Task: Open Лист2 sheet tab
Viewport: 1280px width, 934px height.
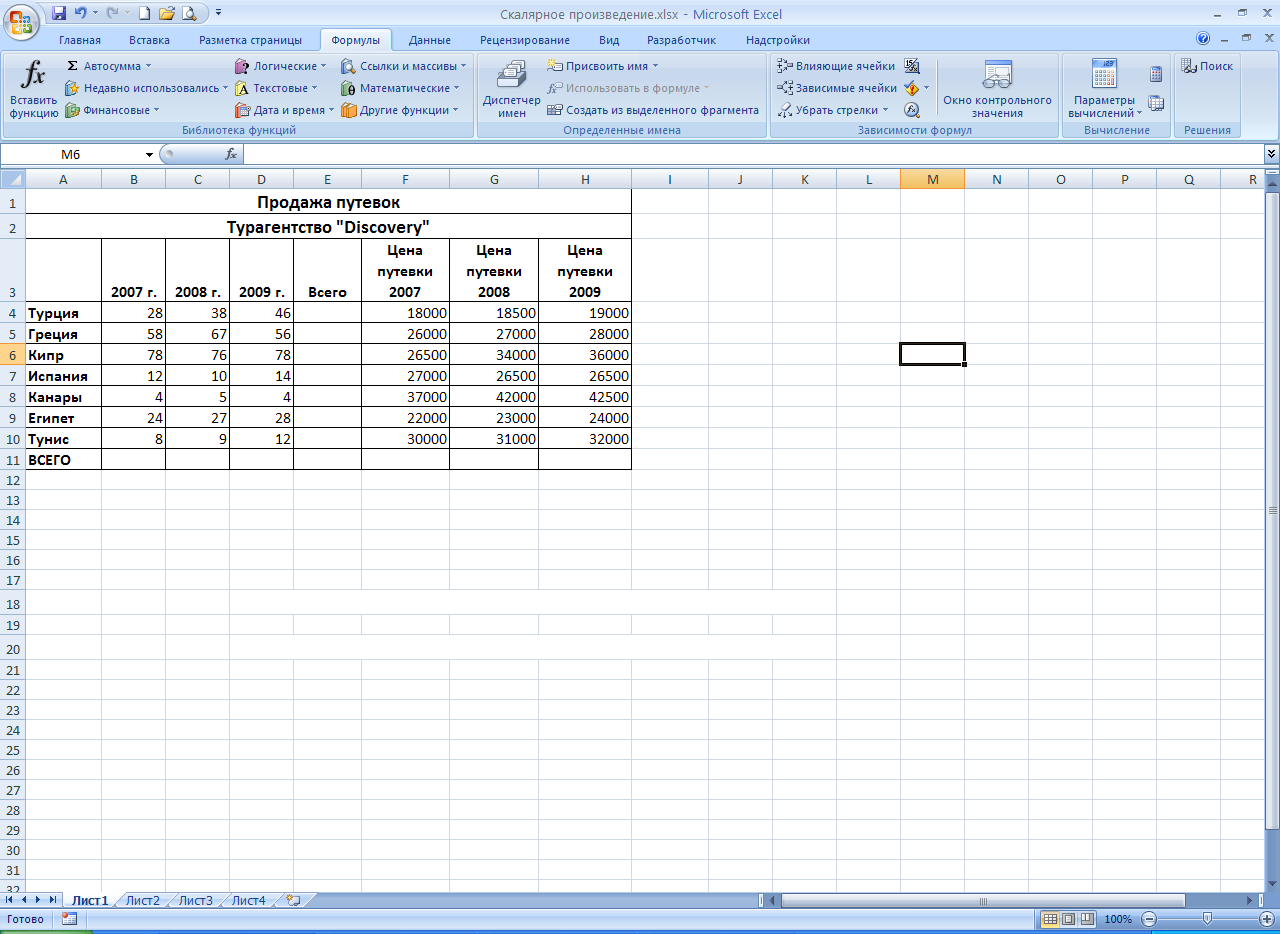Action: point(143,900)
